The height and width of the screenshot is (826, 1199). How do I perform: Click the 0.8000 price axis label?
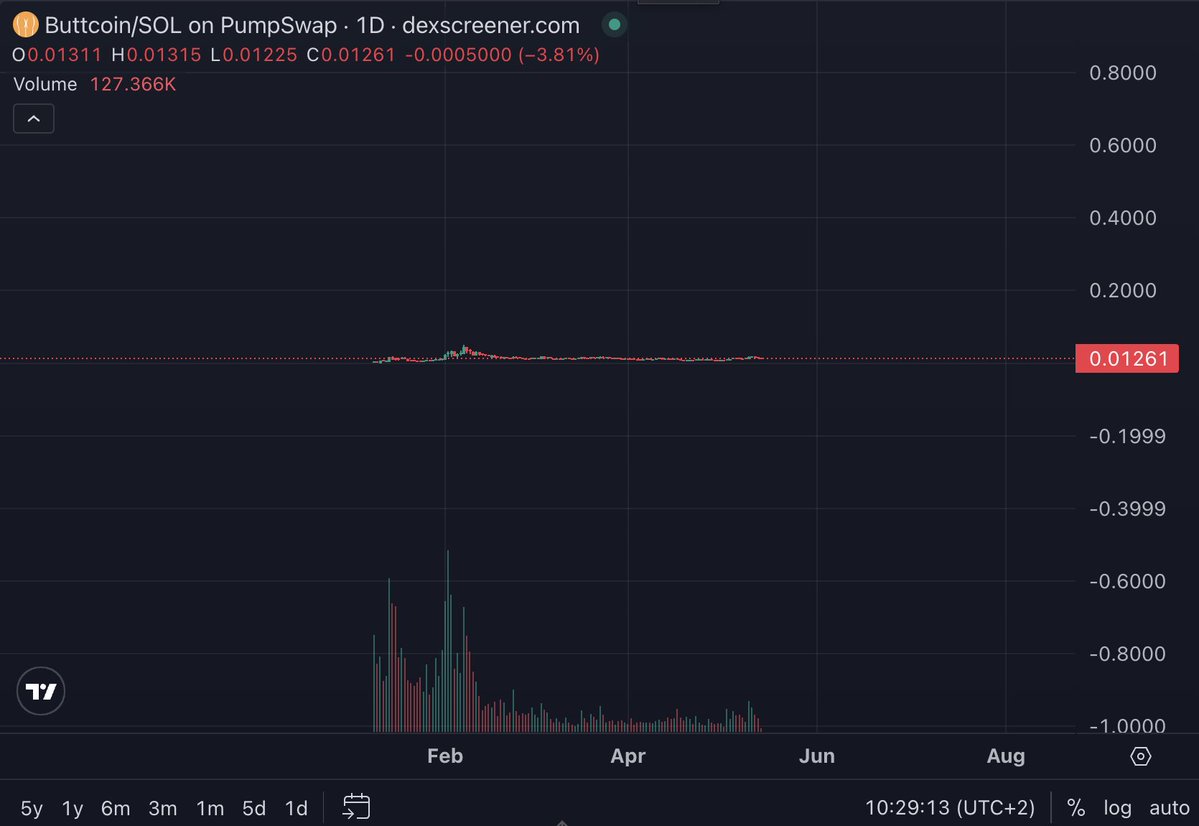tap(1123, 73)
